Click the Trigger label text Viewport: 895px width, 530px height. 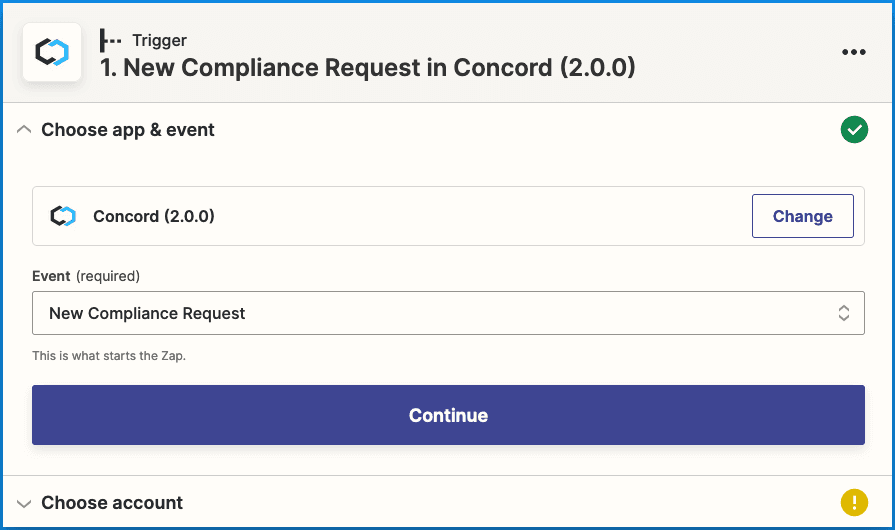[160, 41]
